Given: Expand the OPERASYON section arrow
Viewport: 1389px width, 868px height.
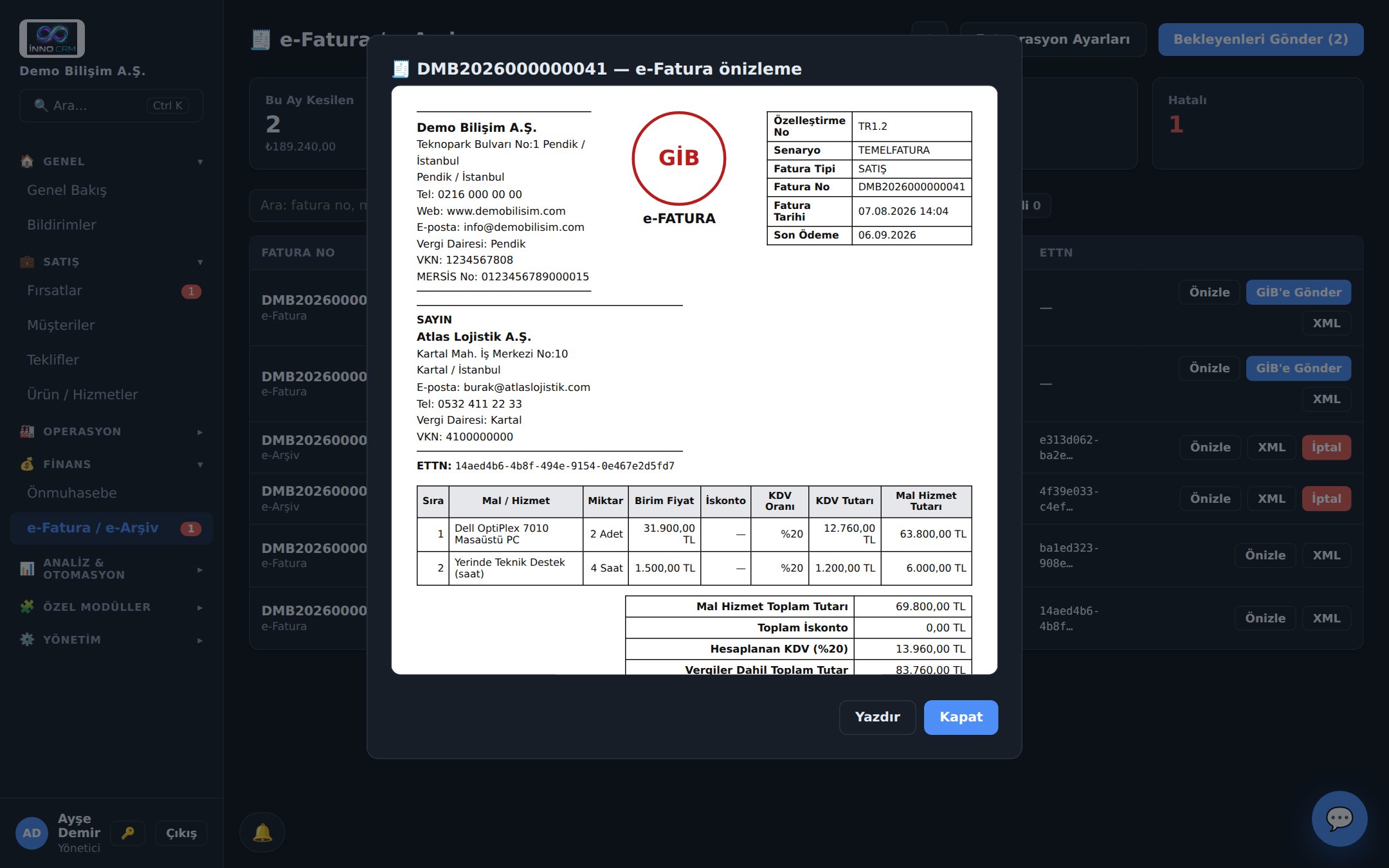Looking at the screenshot, I should (x=200, y=432).
